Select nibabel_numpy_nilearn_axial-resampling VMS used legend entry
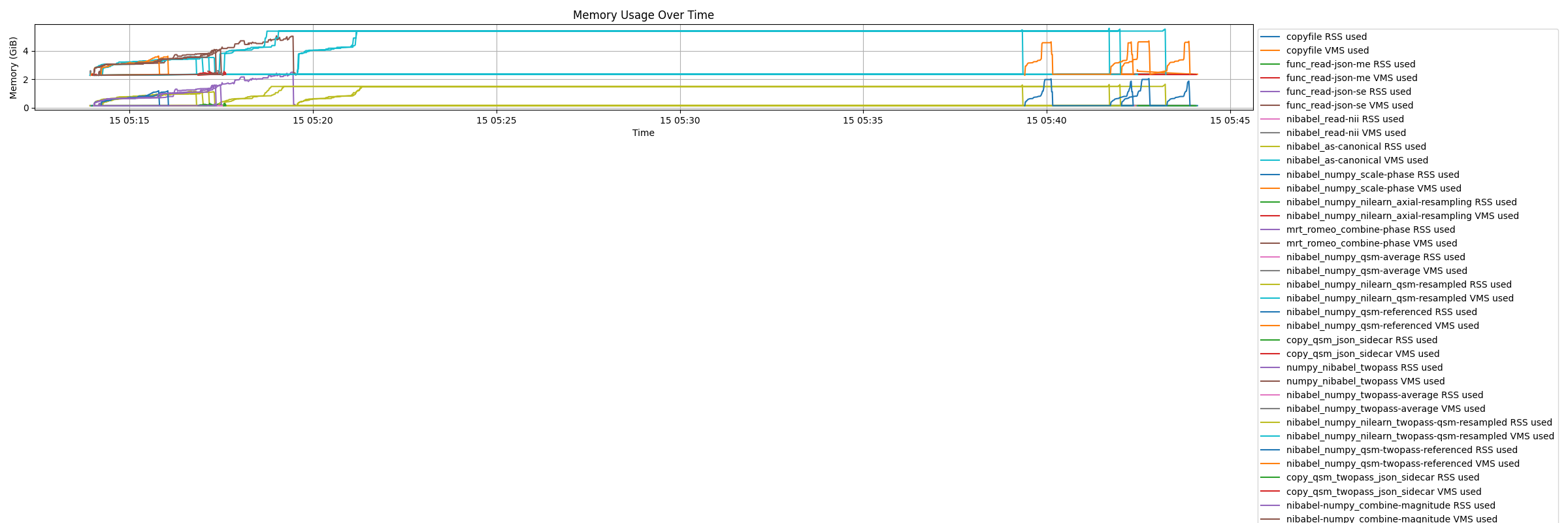The width and height of the screenshot is (1568, 523). tap(1390, 216)
